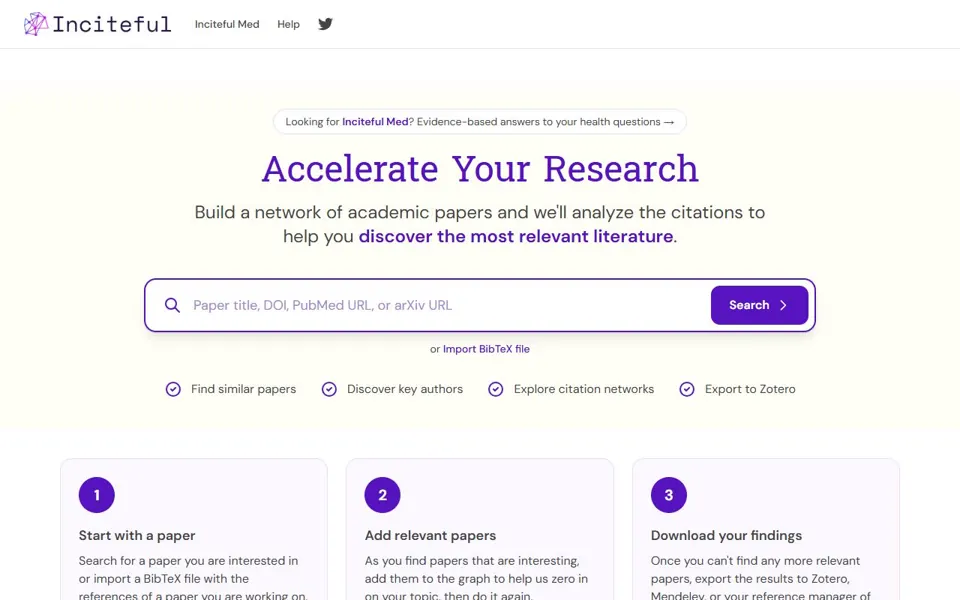Viewport: 960px width, 600px height.
Task: Click the Inciteful logo in the header
Action: point(97,24)
